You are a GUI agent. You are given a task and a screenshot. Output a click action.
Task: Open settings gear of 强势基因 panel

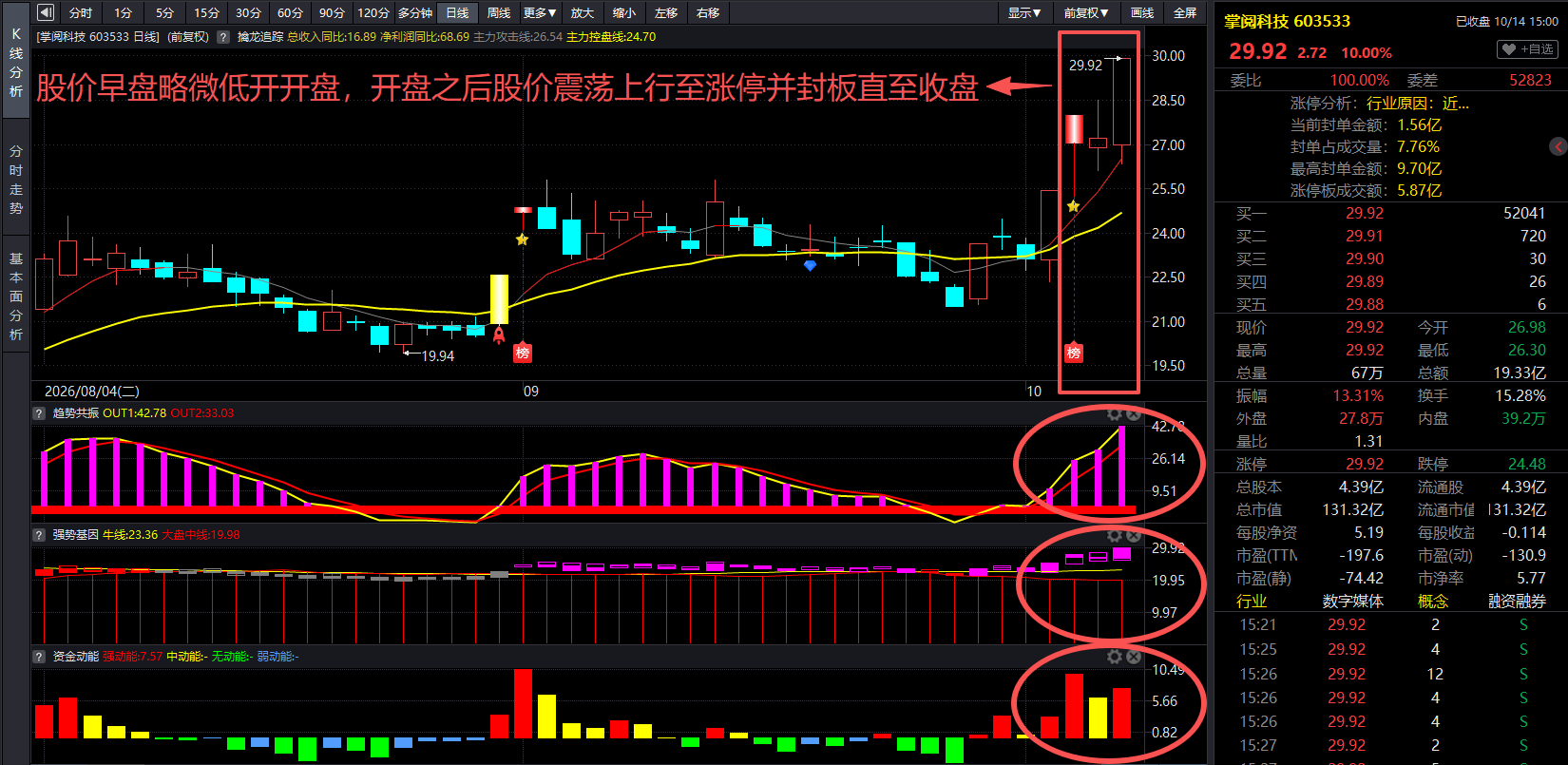(1115, 536)
